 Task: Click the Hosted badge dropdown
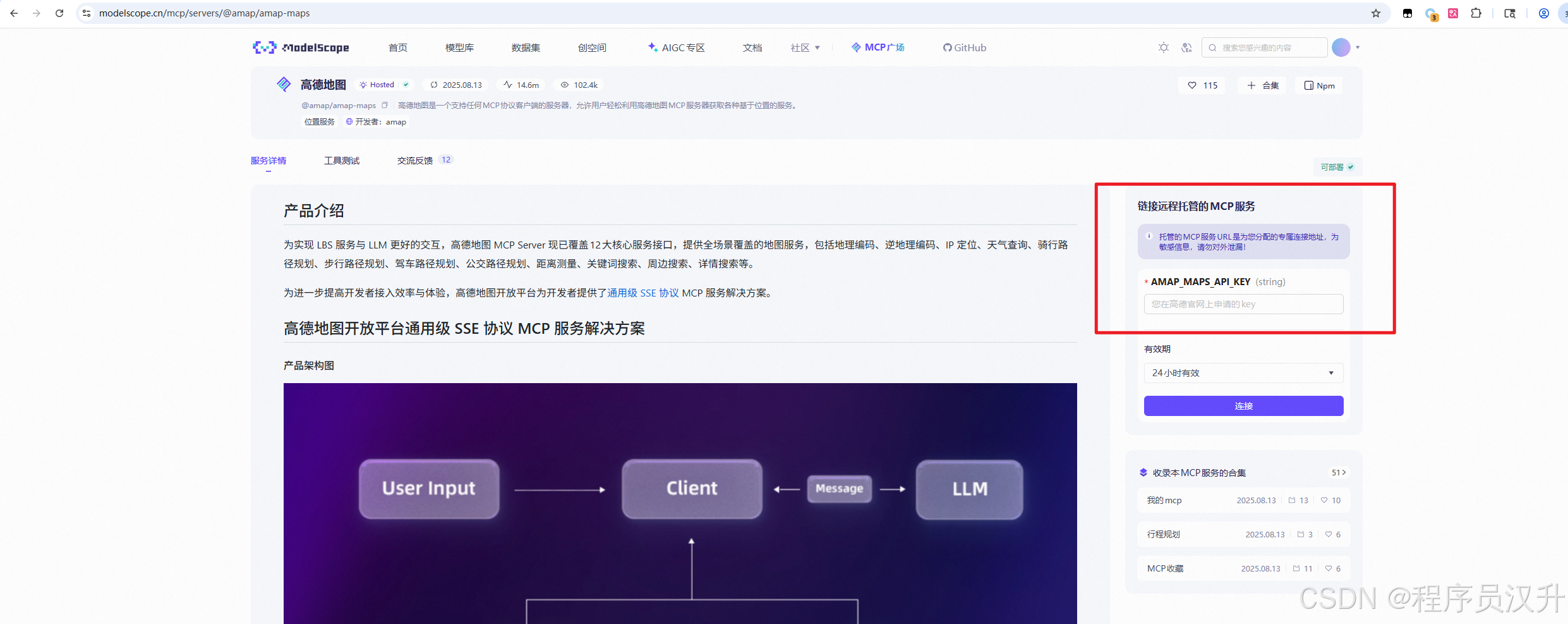[x=383, y=85]
